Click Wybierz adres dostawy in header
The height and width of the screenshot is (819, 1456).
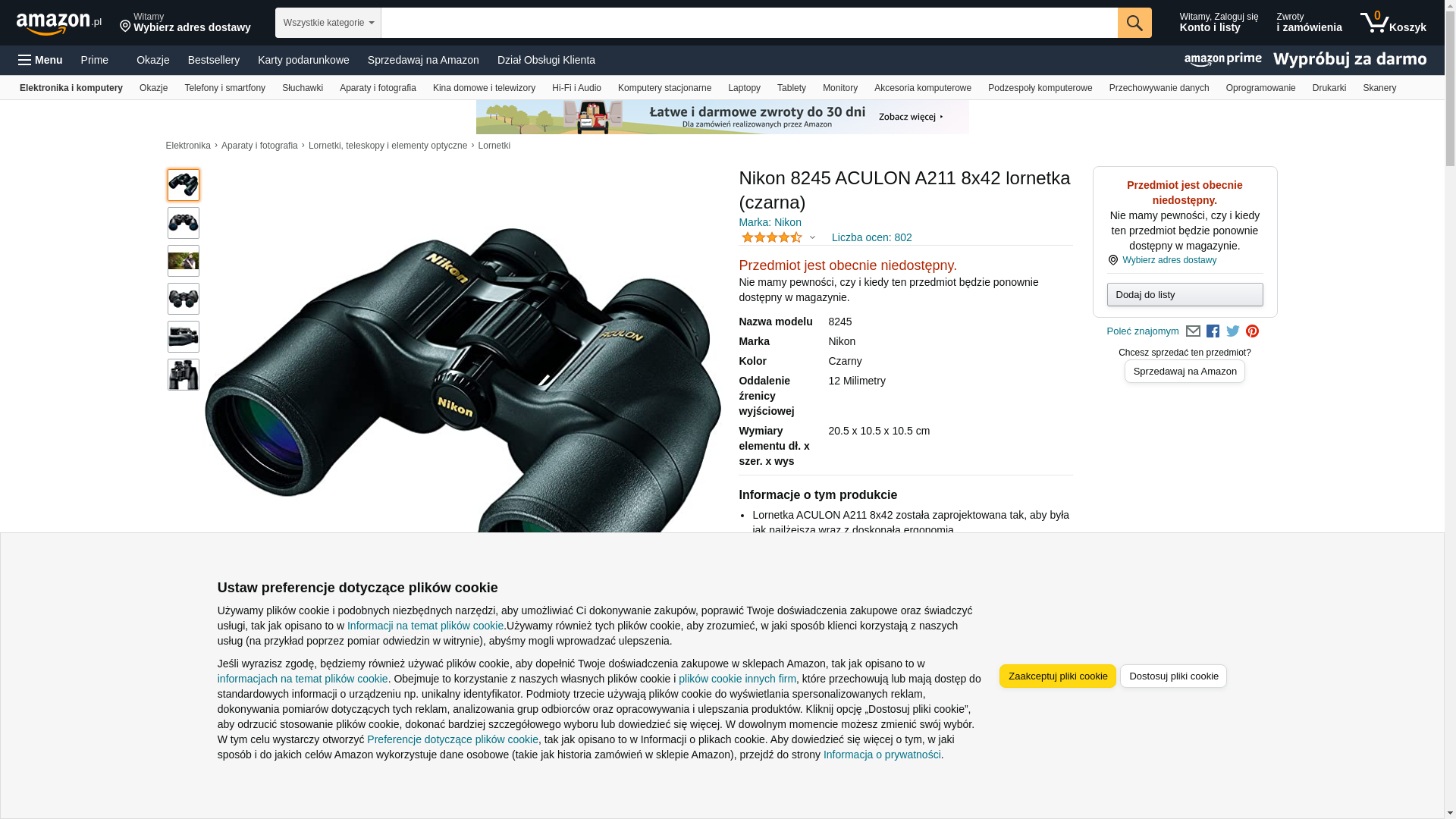click(185, 23)
